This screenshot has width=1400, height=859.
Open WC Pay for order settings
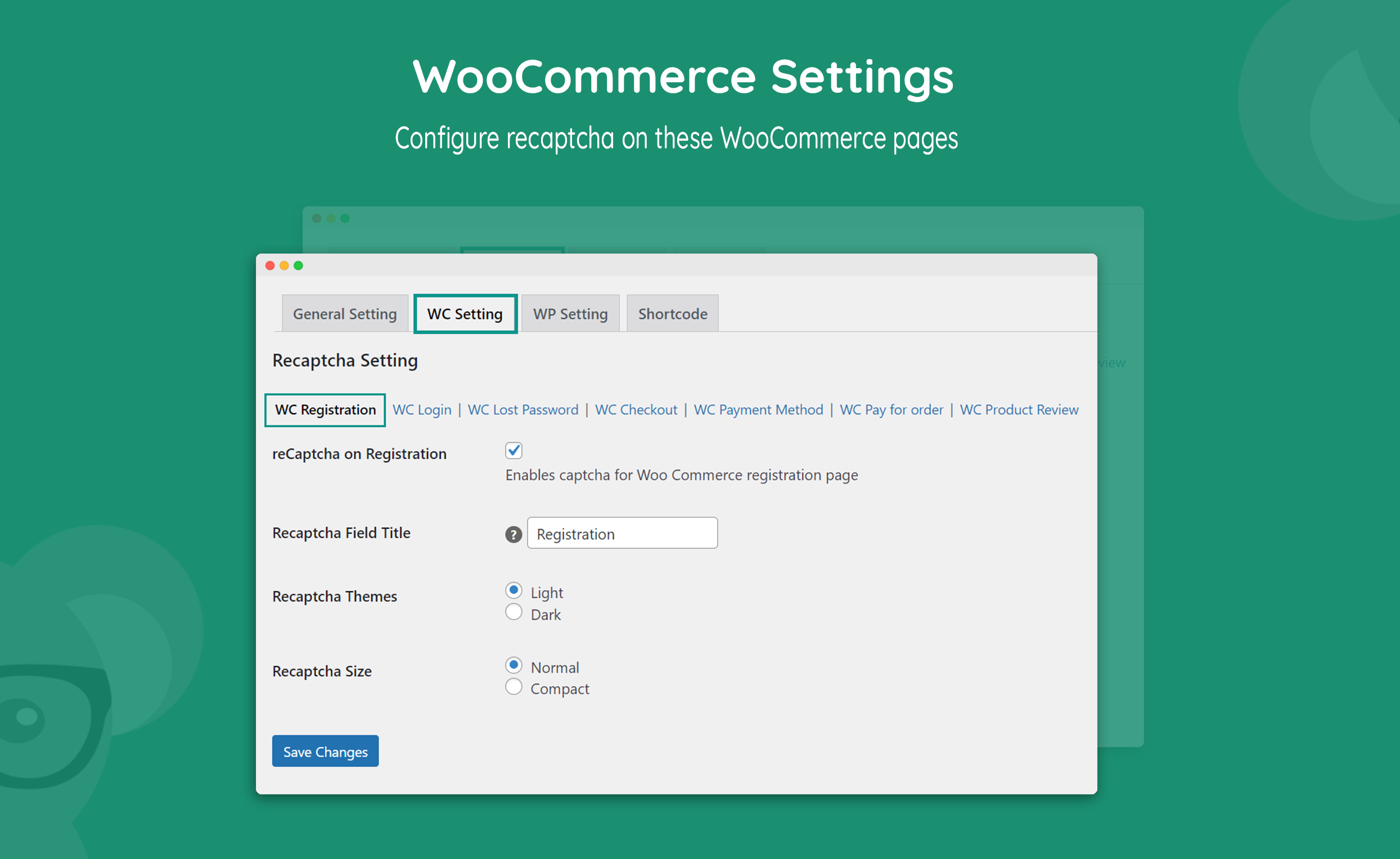[892, 410]
